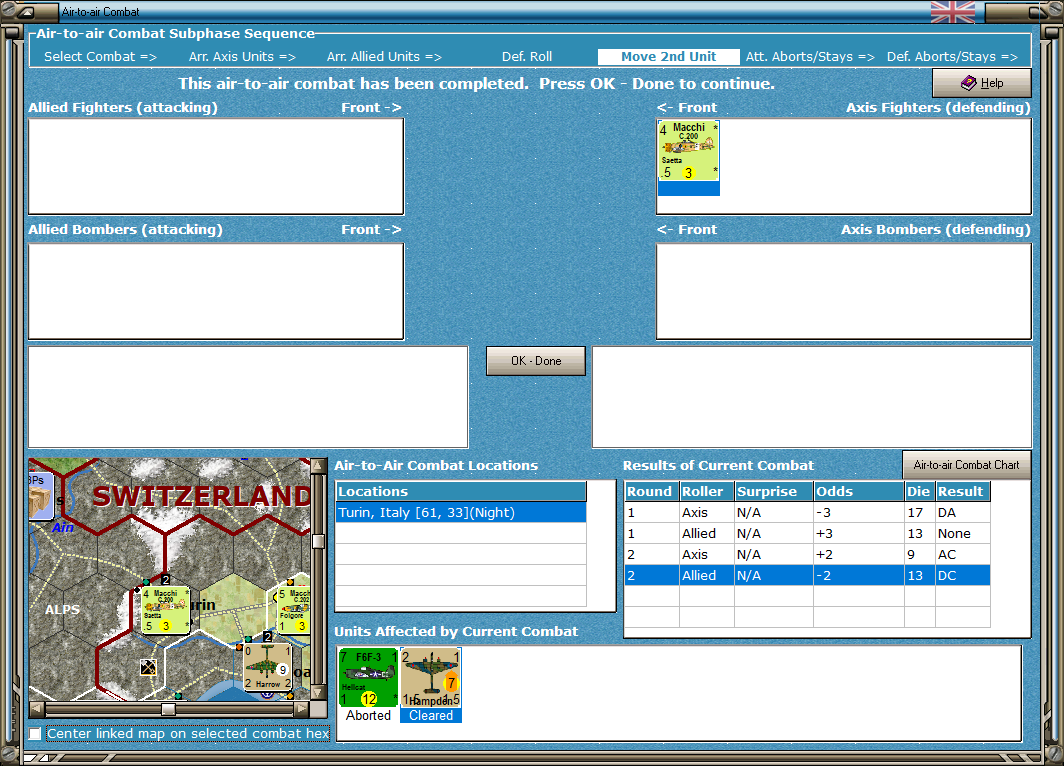Click the AC result cell

click(x=962, y=554)
